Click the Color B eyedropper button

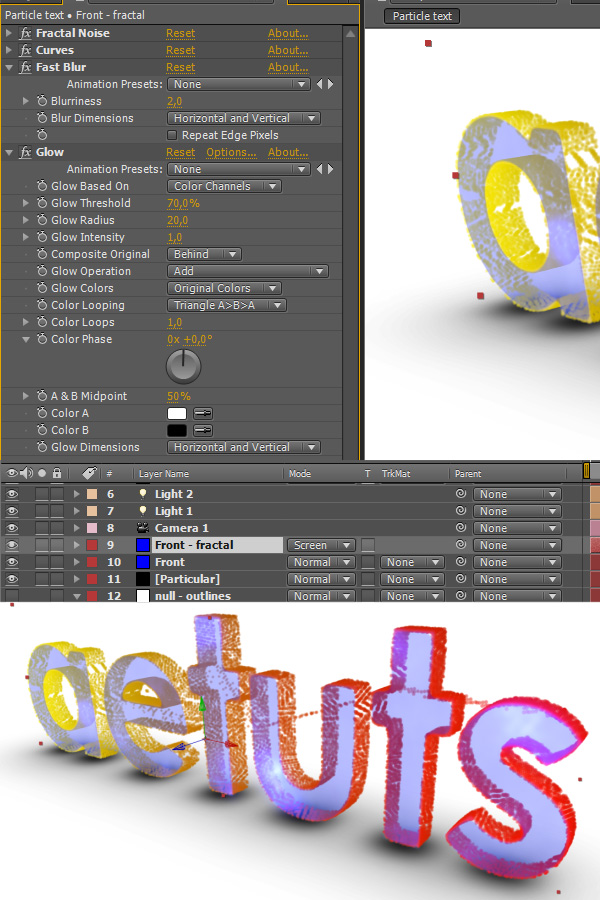point(203,430)
